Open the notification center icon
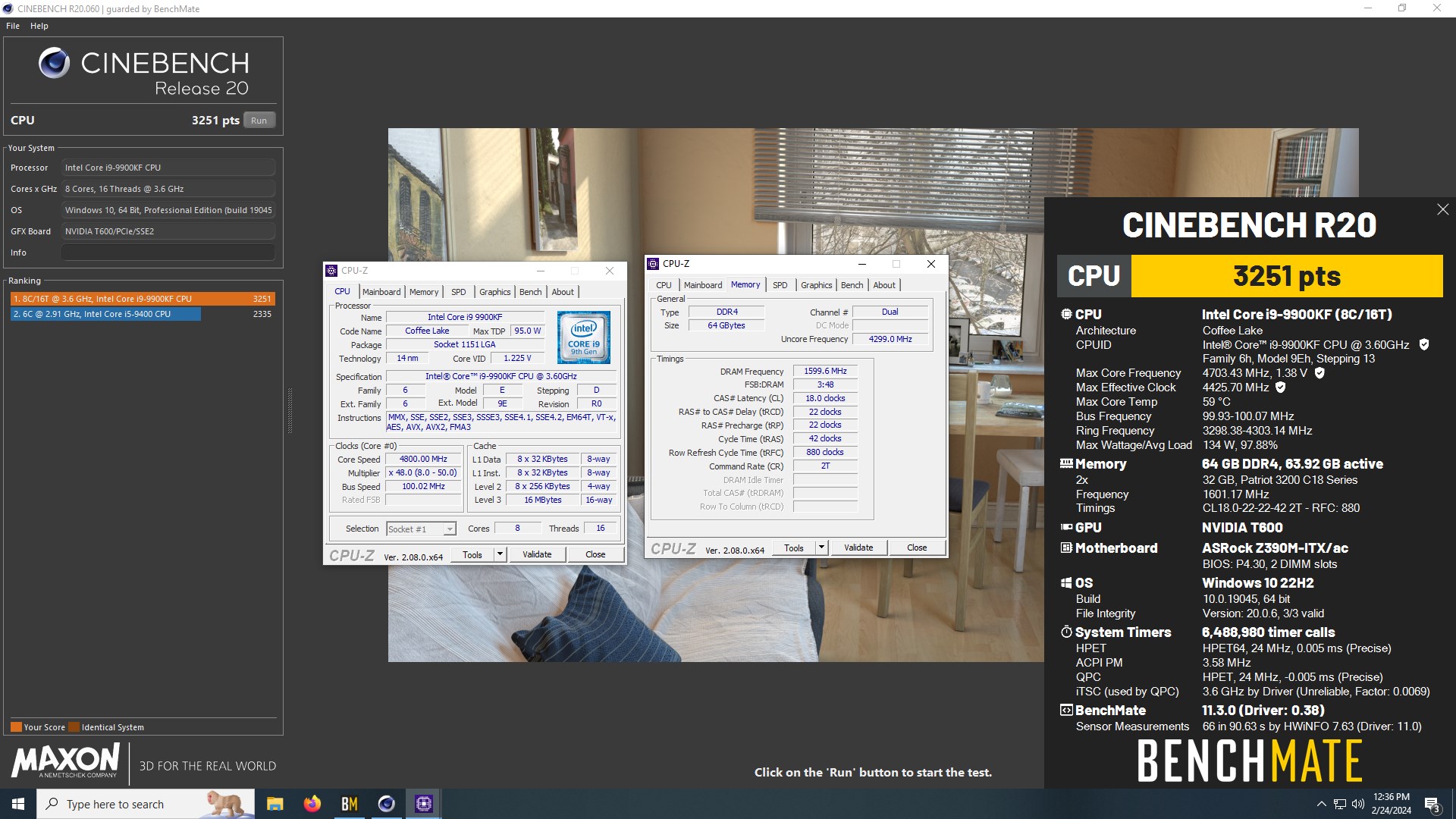This screenshot has height=819, width=1456. tap(1432, 804)
